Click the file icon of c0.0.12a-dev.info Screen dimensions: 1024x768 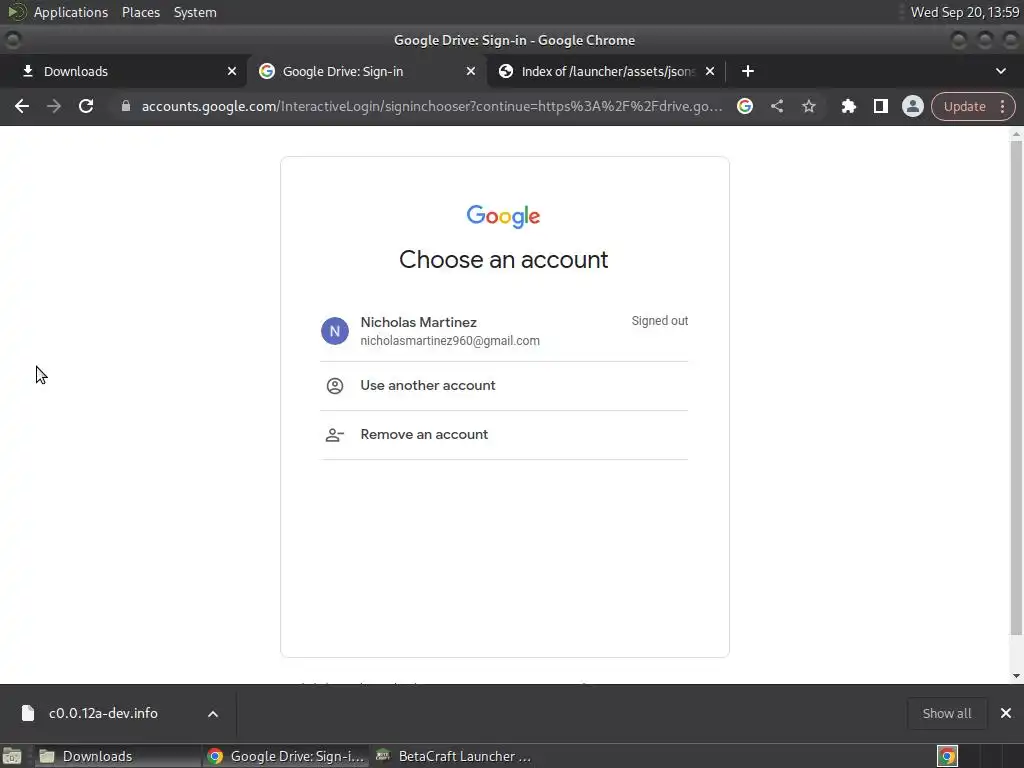click(27, 713)
